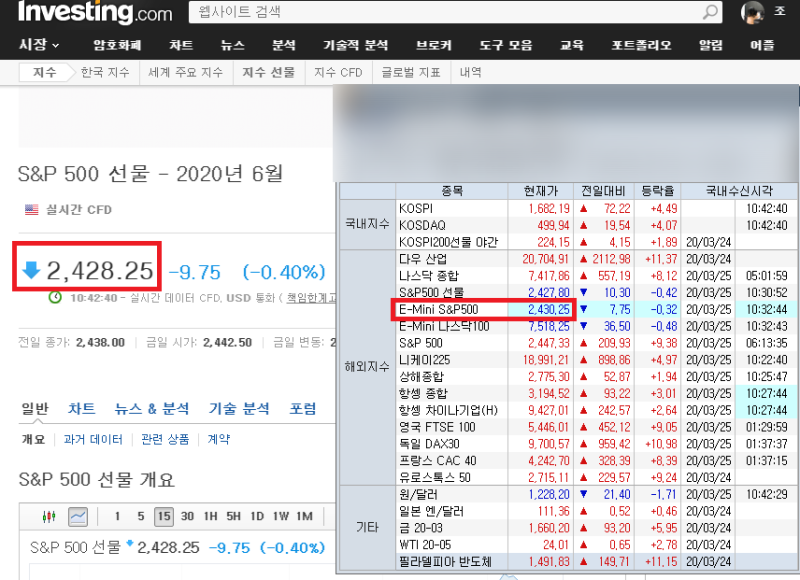This screenshot has height=580, width=800.
Task: Open 관련 상품 sub-tab
Action: [165, 439]
